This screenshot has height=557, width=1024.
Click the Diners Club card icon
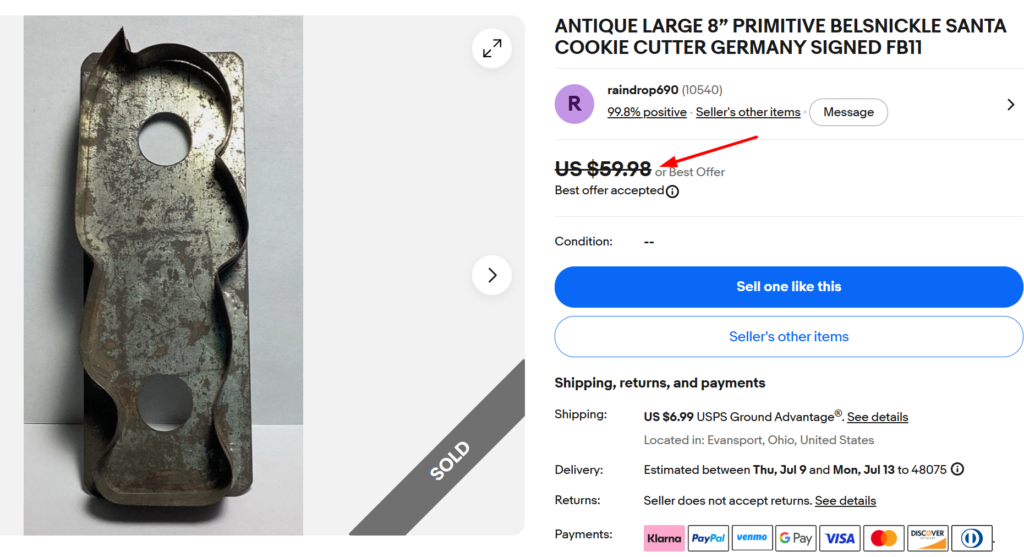click(972, 538)
